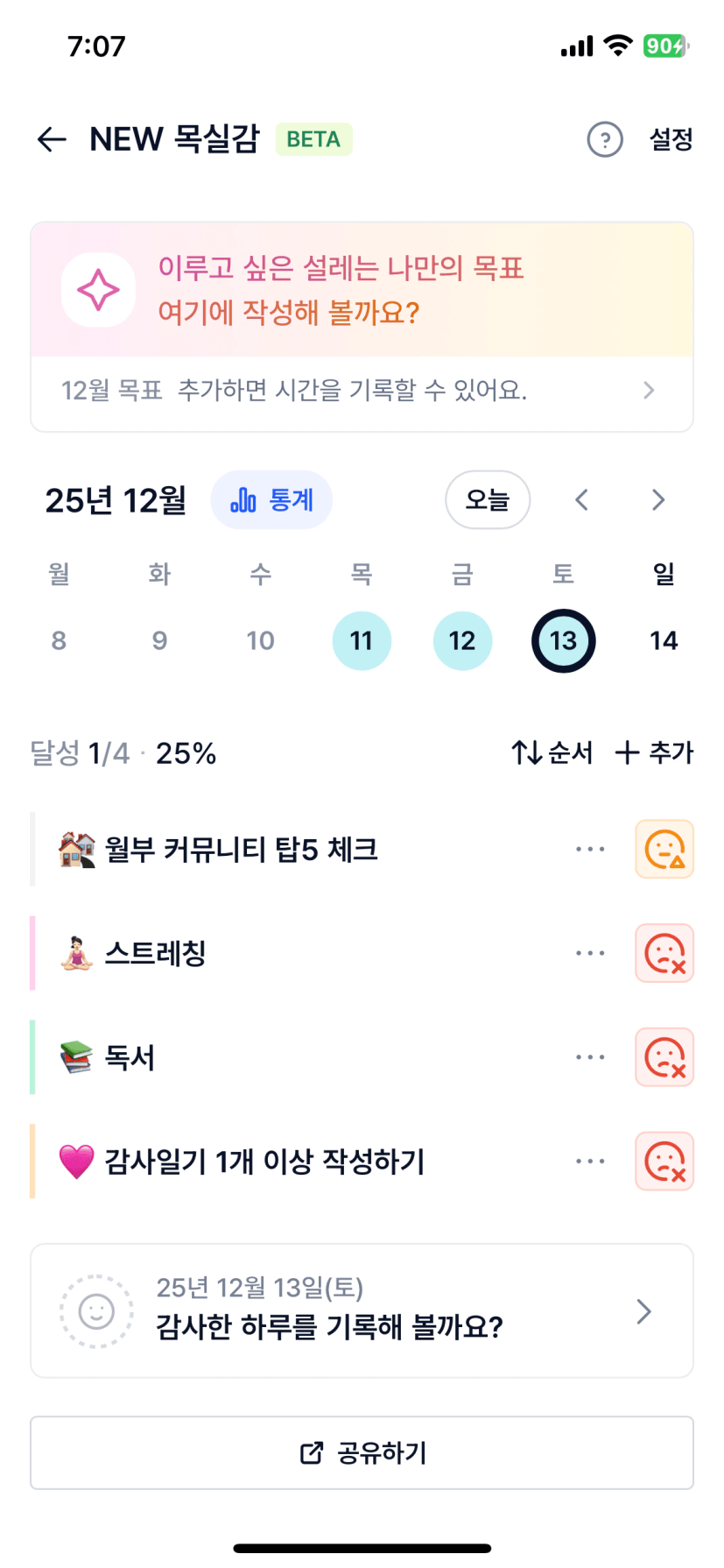Image resolution: width=724 pixels, height=1568 pixels.
Task: Tap smiley icon in gratitude diary card
Action: tap(96, 1311)
